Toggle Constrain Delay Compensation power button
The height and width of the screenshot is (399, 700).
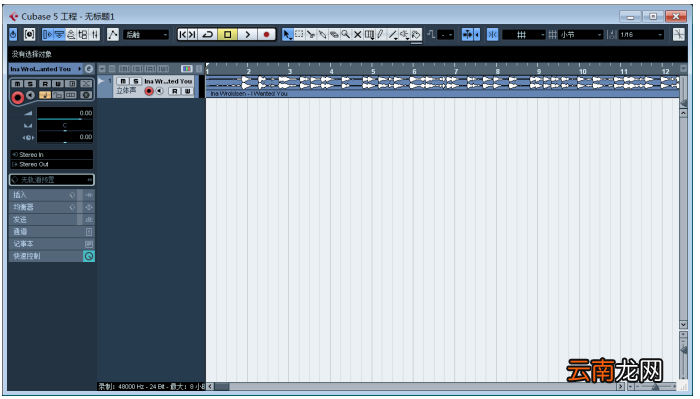click(13, 34)
